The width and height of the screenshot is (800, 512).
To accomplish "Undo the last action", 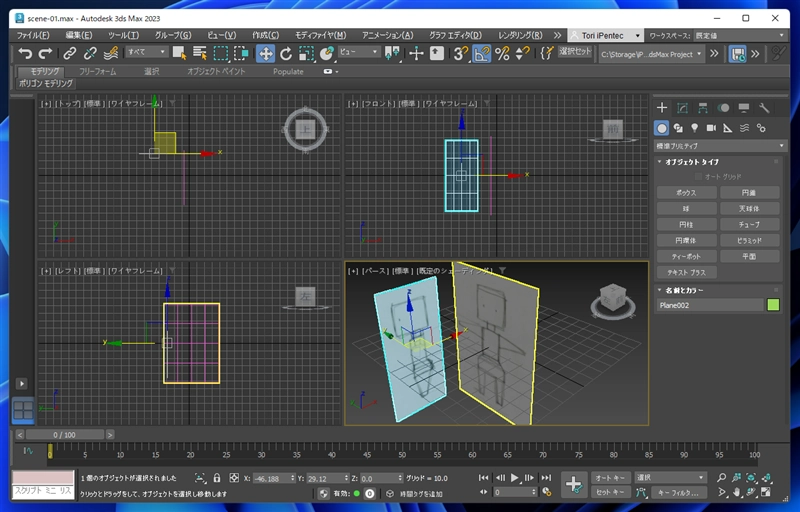I will [x=24, y=53].
